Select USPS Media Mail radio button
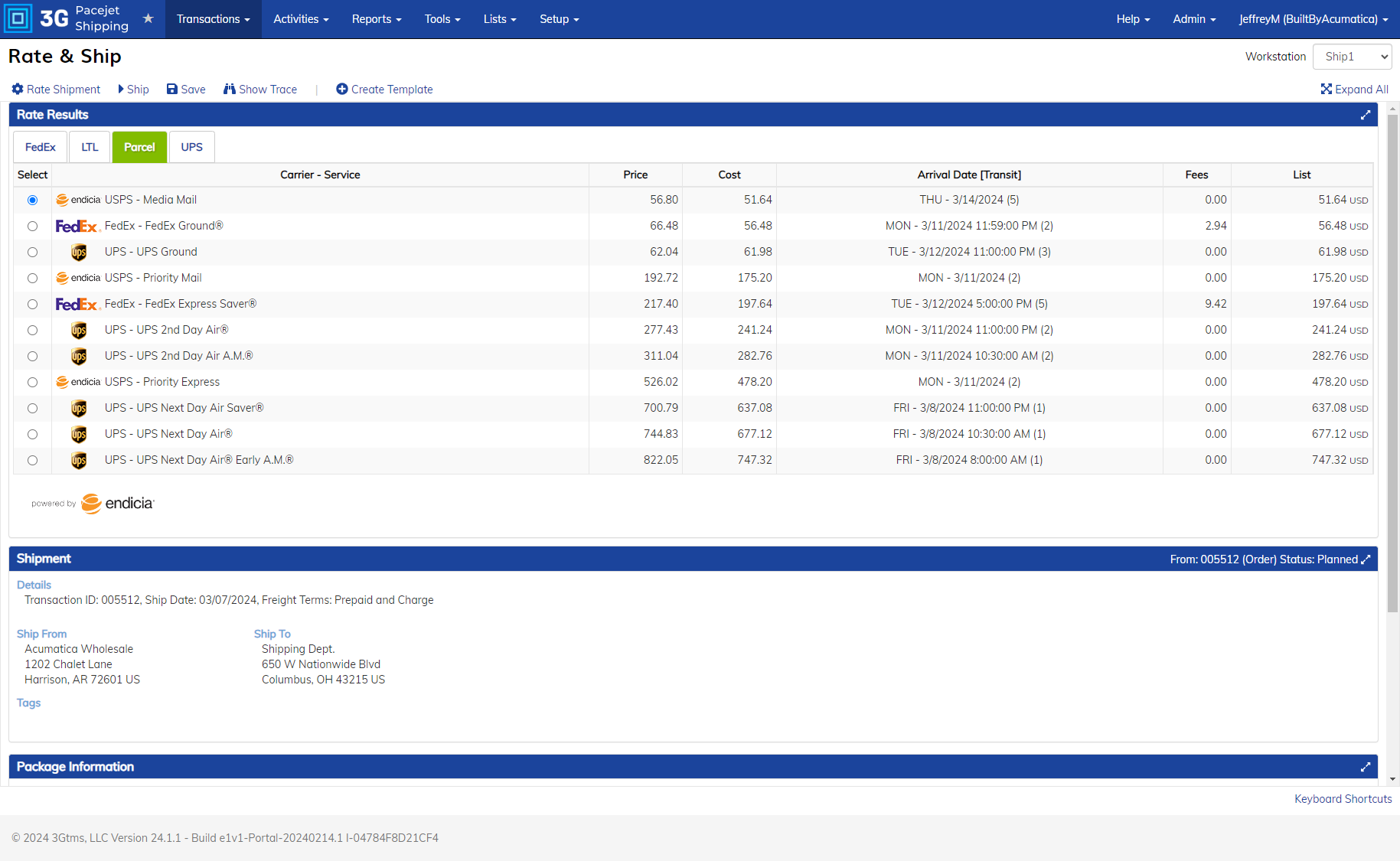Screen dimensions: 1400x861 click(x=32, y=200)
